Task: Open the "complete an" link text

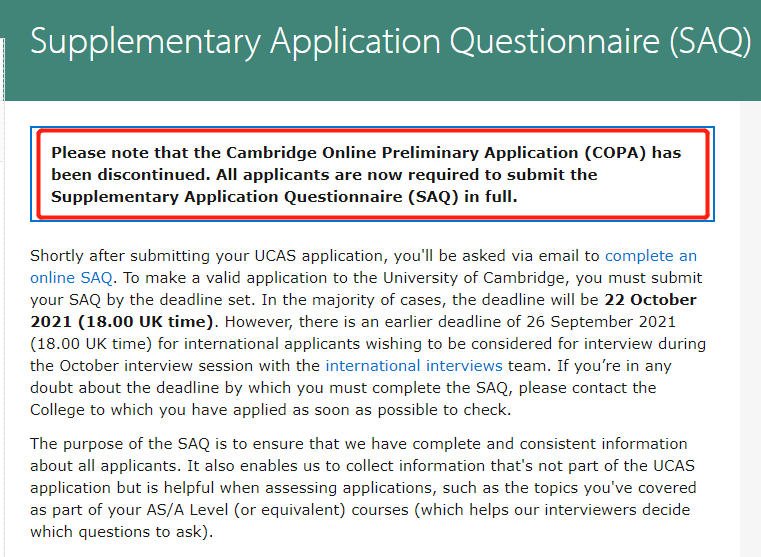Action: pyautogui.click(x=650, y=256)
